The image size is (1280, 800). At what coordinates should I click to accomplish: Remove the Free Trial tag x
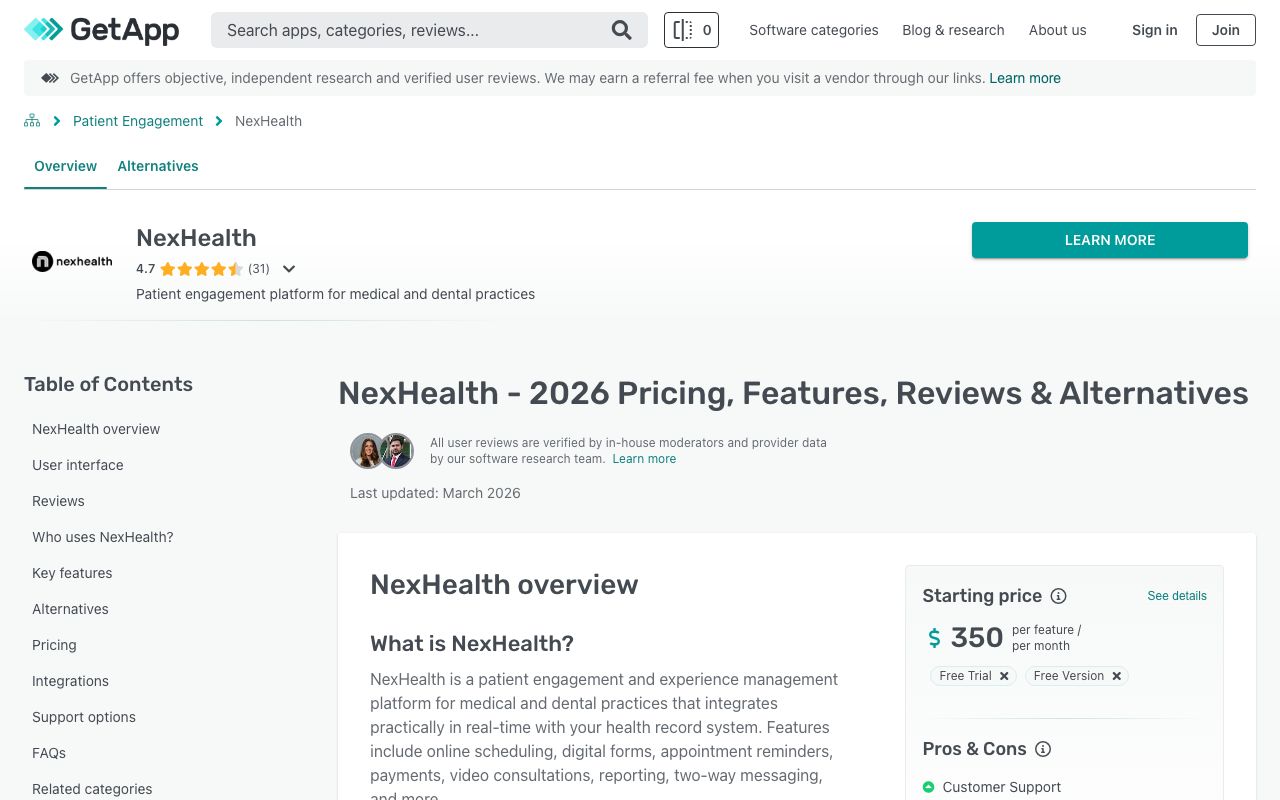point(1005,676)
